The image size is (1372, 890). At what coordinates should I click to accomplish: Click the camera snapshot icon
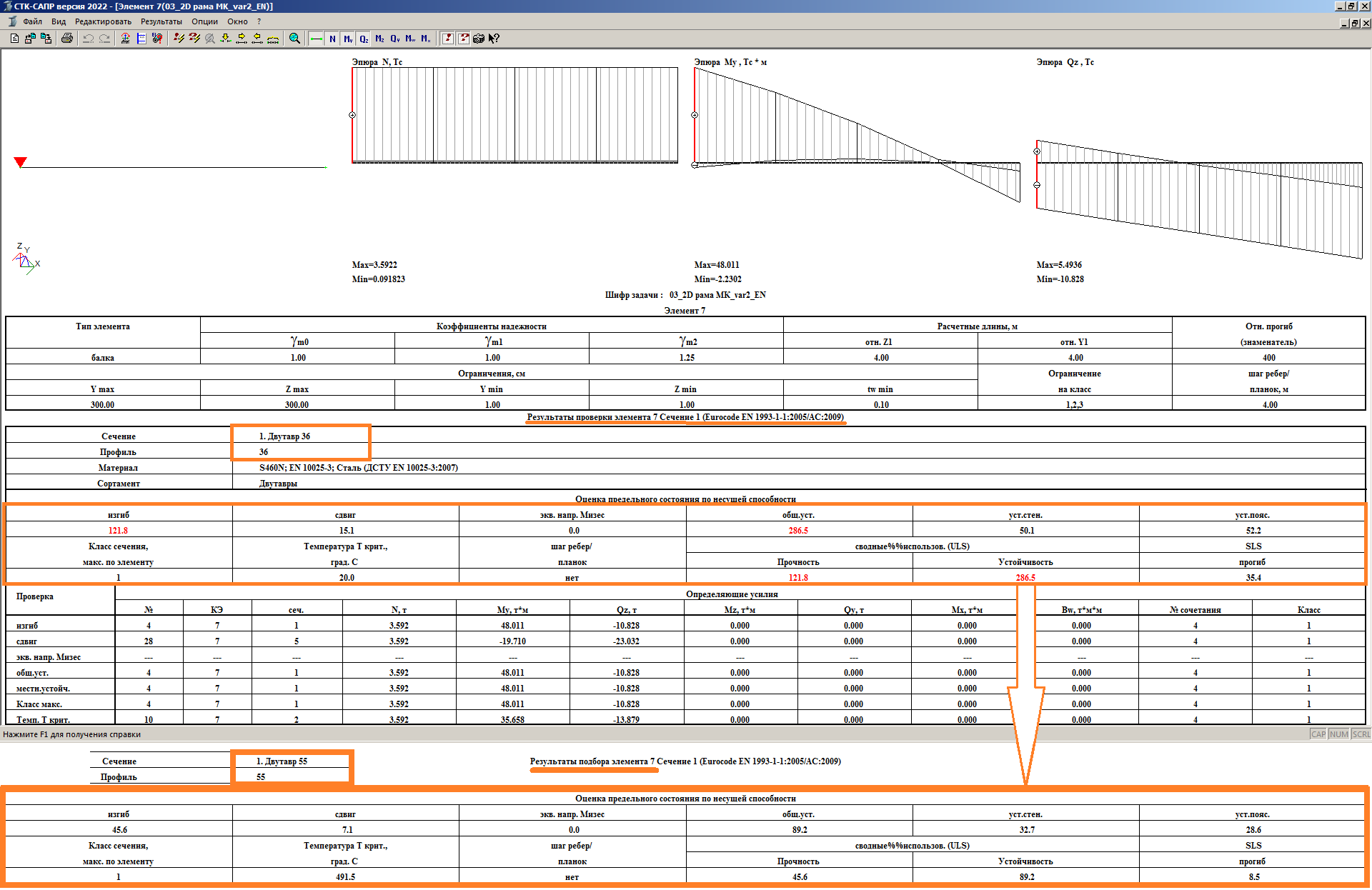tap(479, 39)
